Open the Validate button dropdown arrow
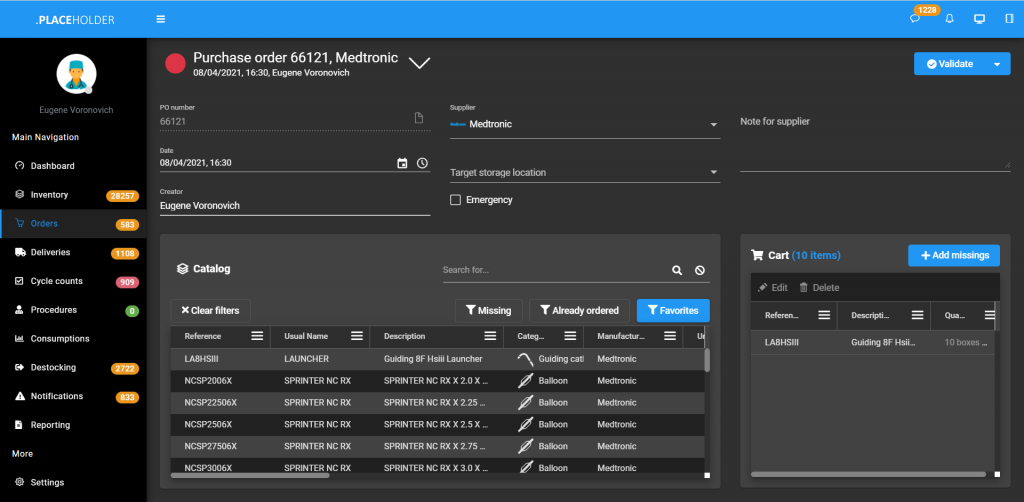1024x502 pixels. coord(996,64)
